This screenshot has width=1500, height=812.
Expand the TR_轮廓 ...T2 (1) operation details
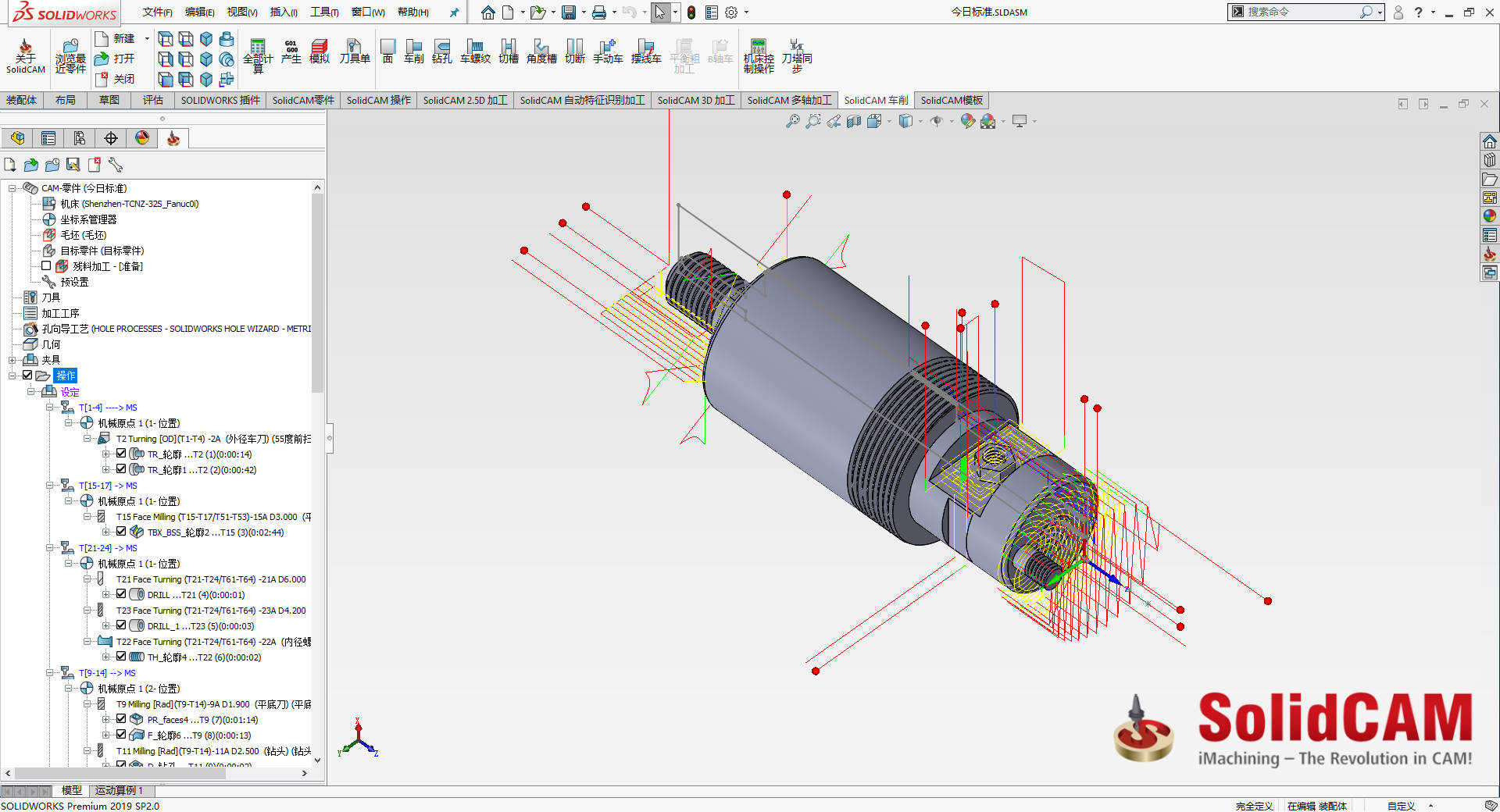tap(105, 454)
